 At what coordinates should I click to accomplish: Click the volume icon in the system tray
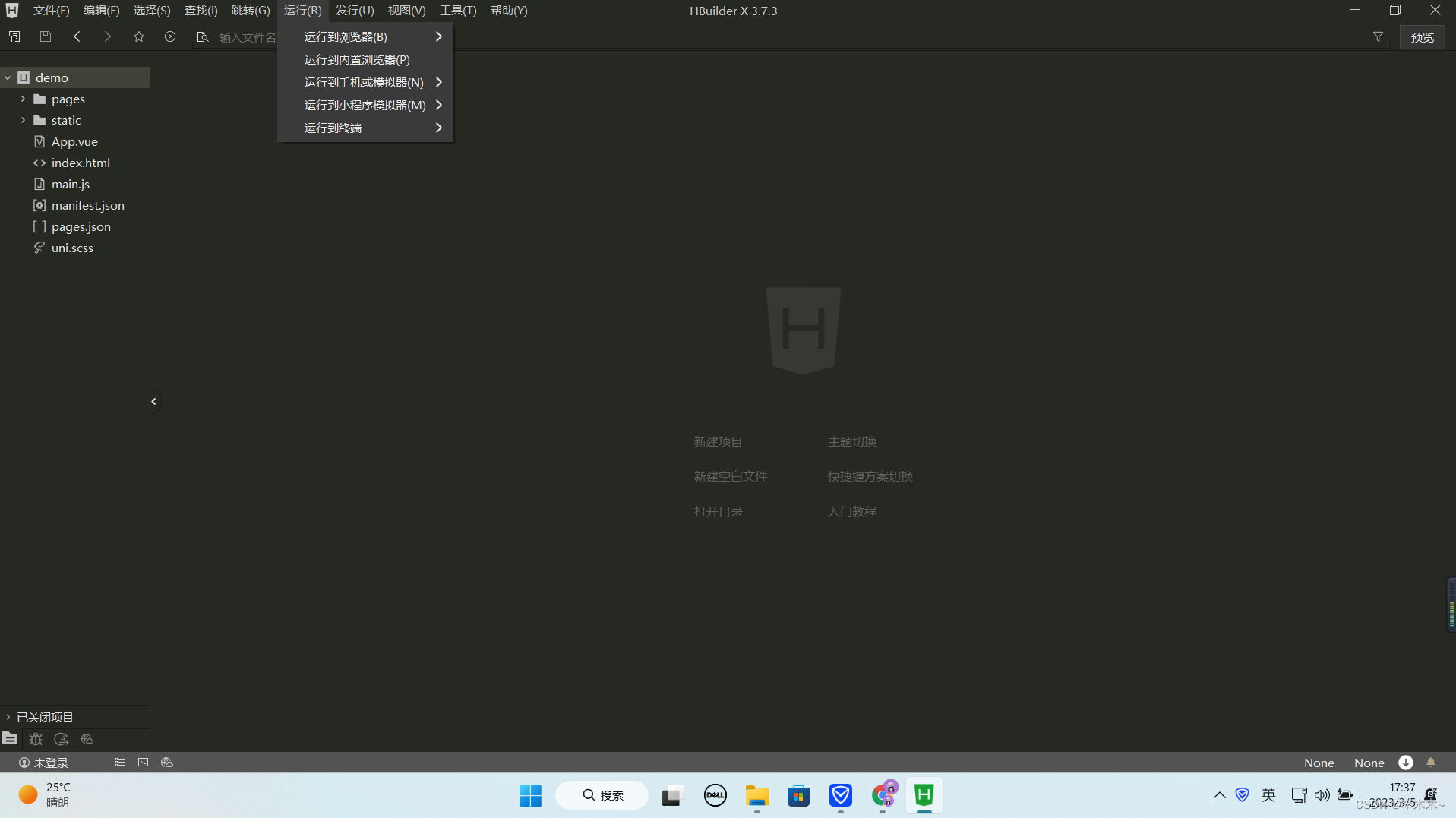click(x=1322, y=795)
